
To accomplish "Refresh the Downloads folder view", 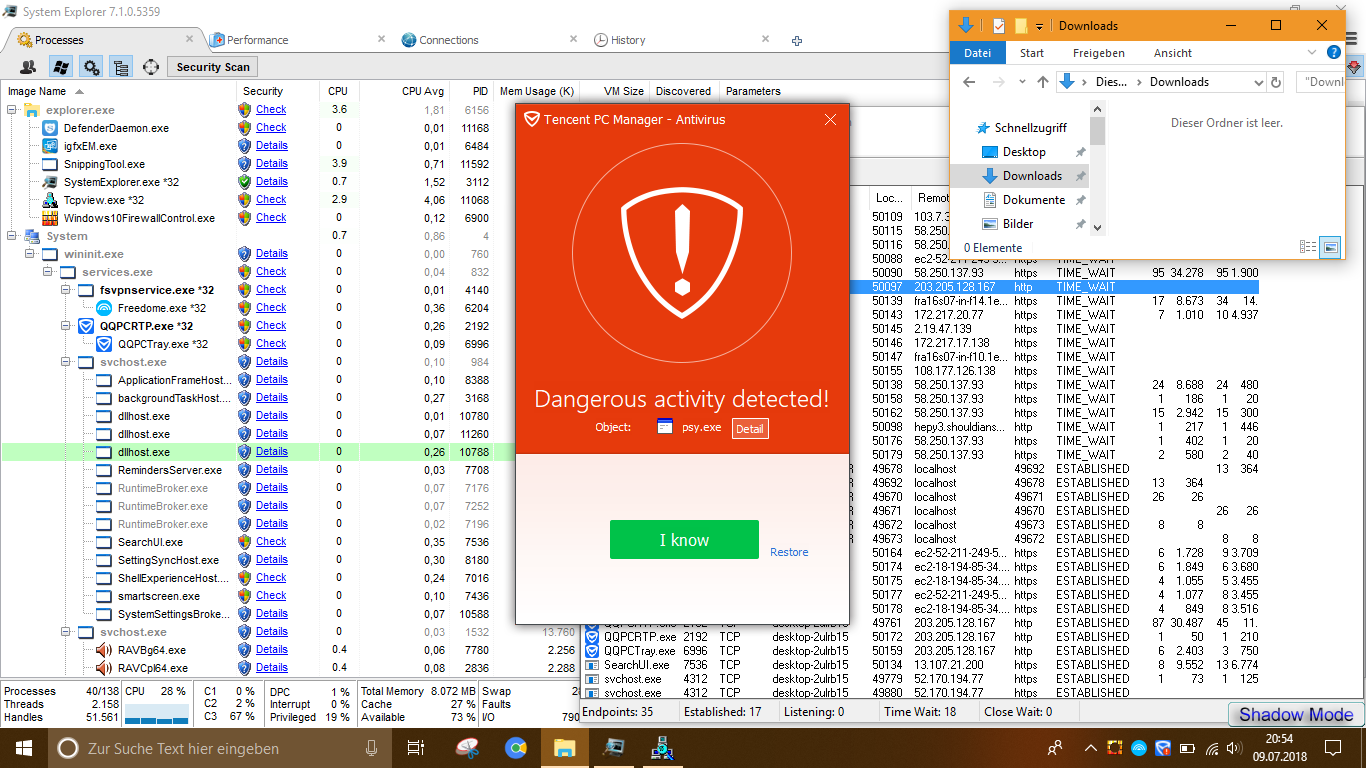I will 1276,82.
